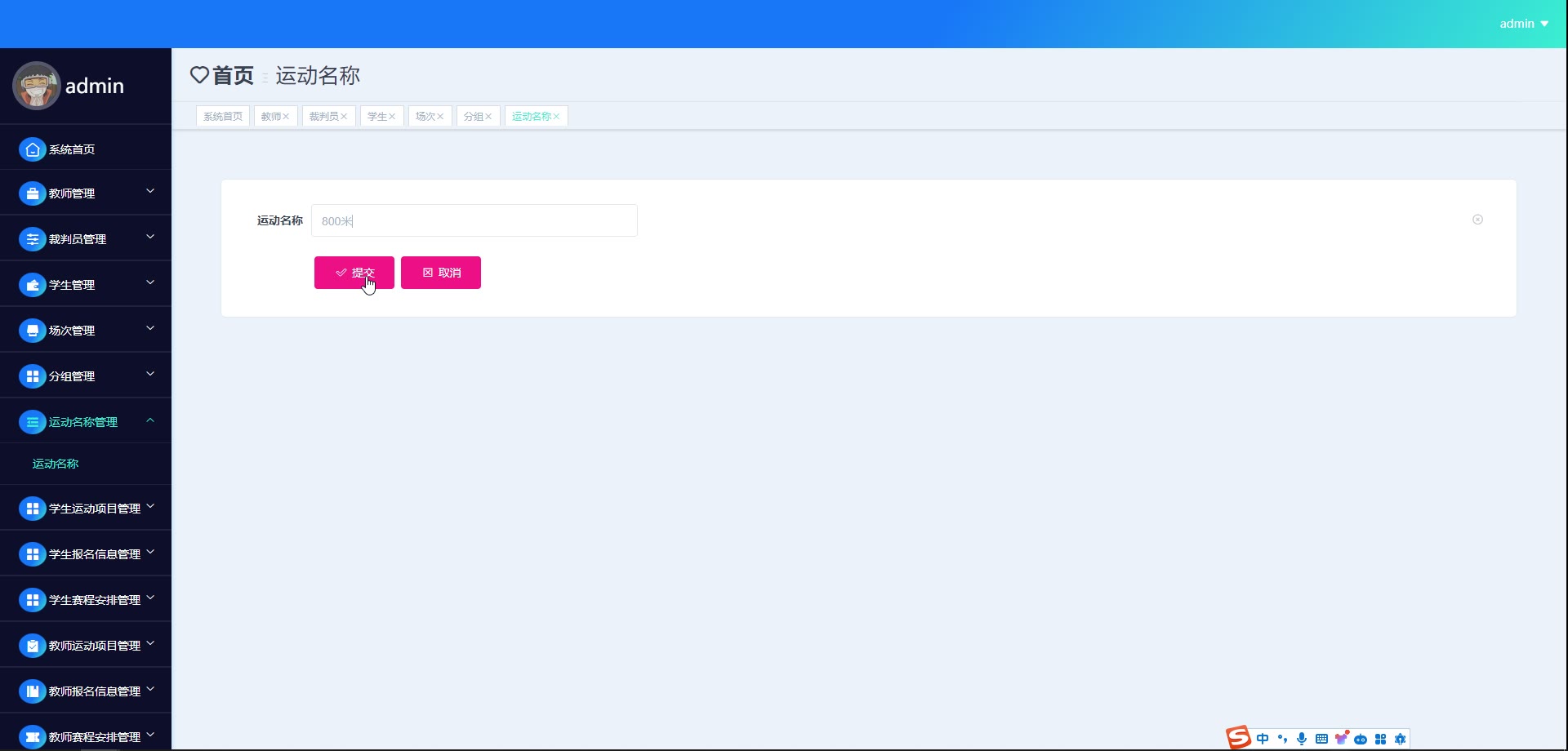This screenshot has height=751, width=1568.
Task: Click the list icon for 运动名称管理
Action: point(33,422)
